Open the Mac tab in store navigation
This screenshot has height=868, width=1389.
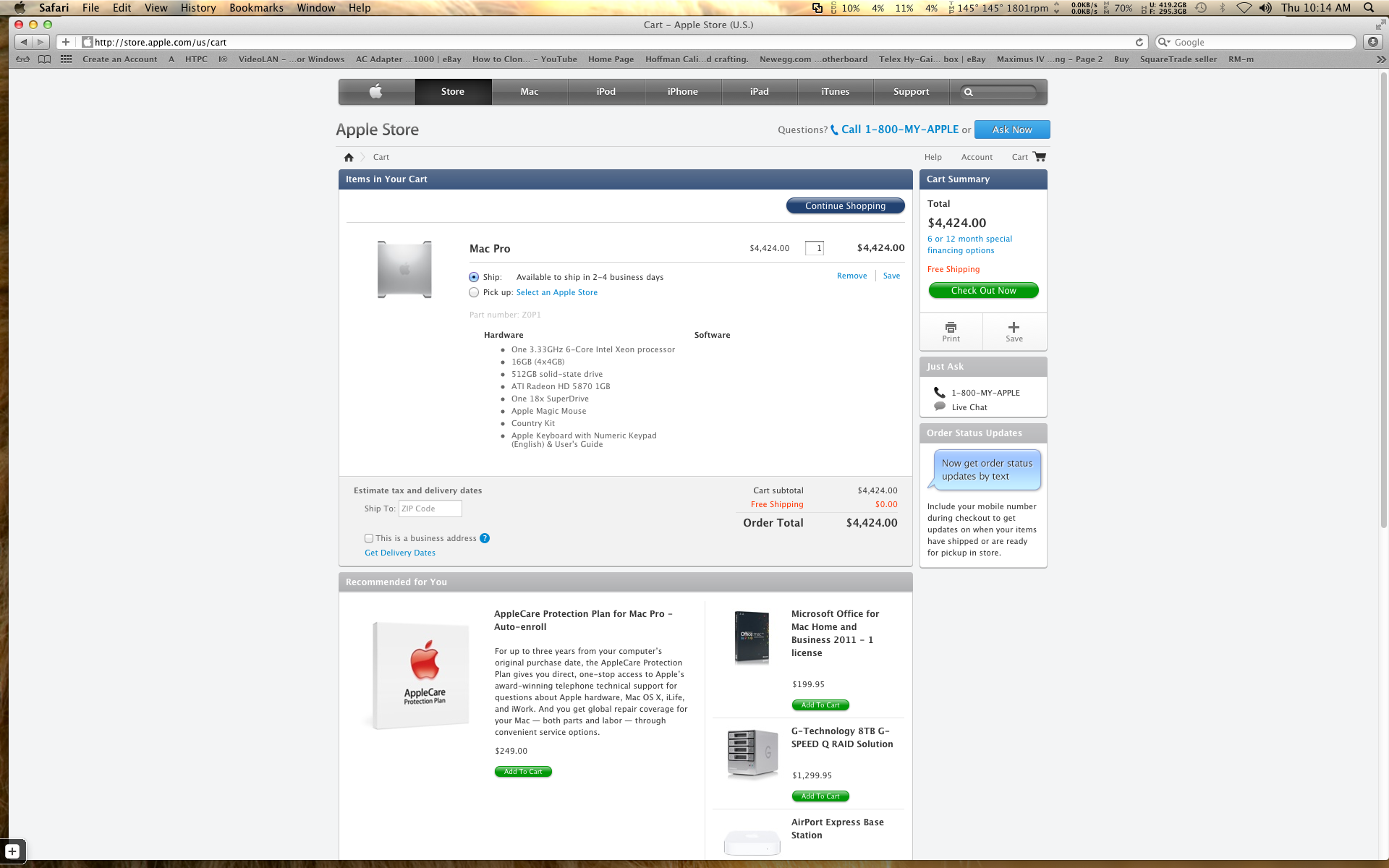(x=530, y=92)
